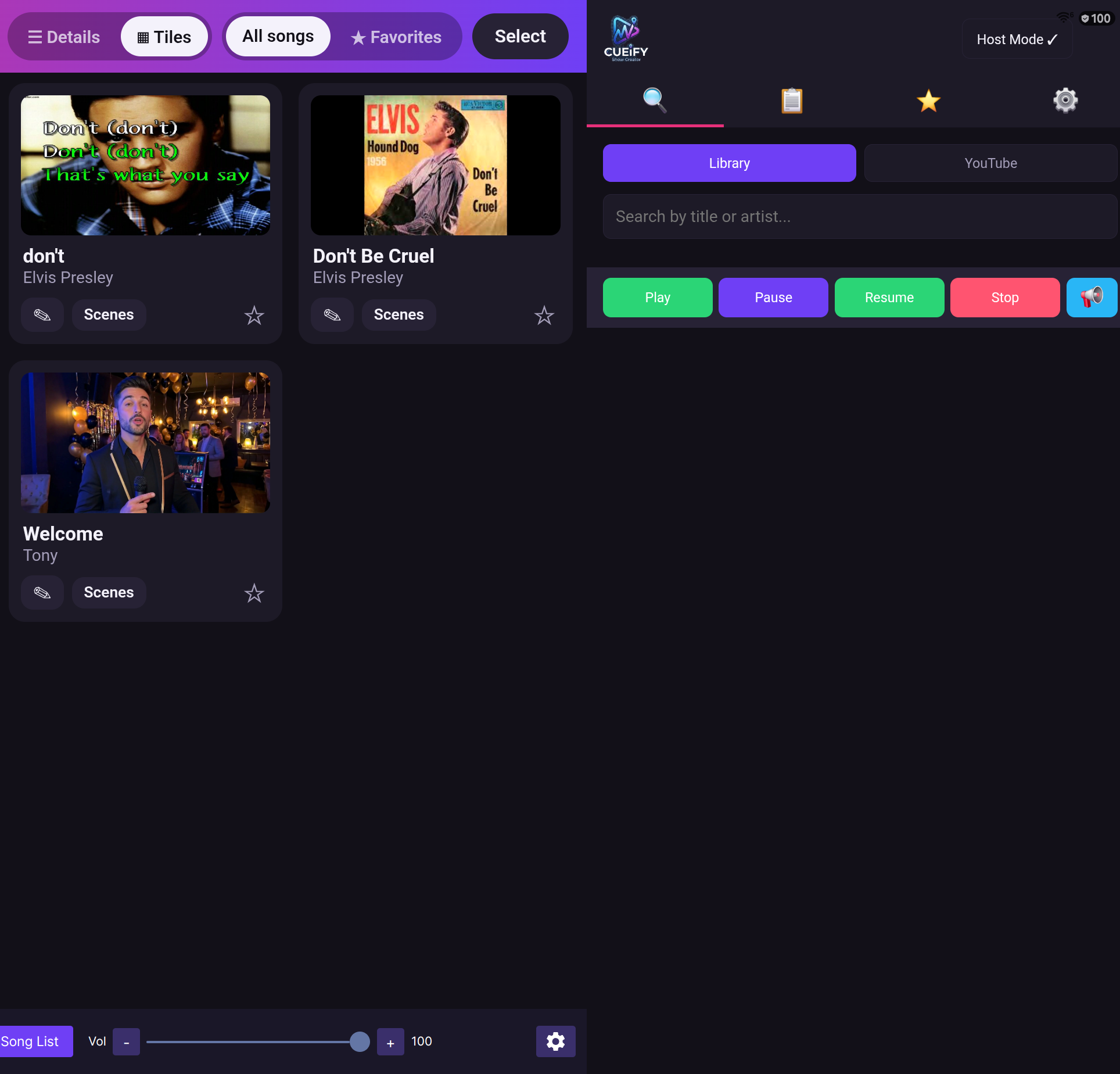Open the clipboard queue tab
This screenshot has height=1074, width=1120.
coord(792,100)
